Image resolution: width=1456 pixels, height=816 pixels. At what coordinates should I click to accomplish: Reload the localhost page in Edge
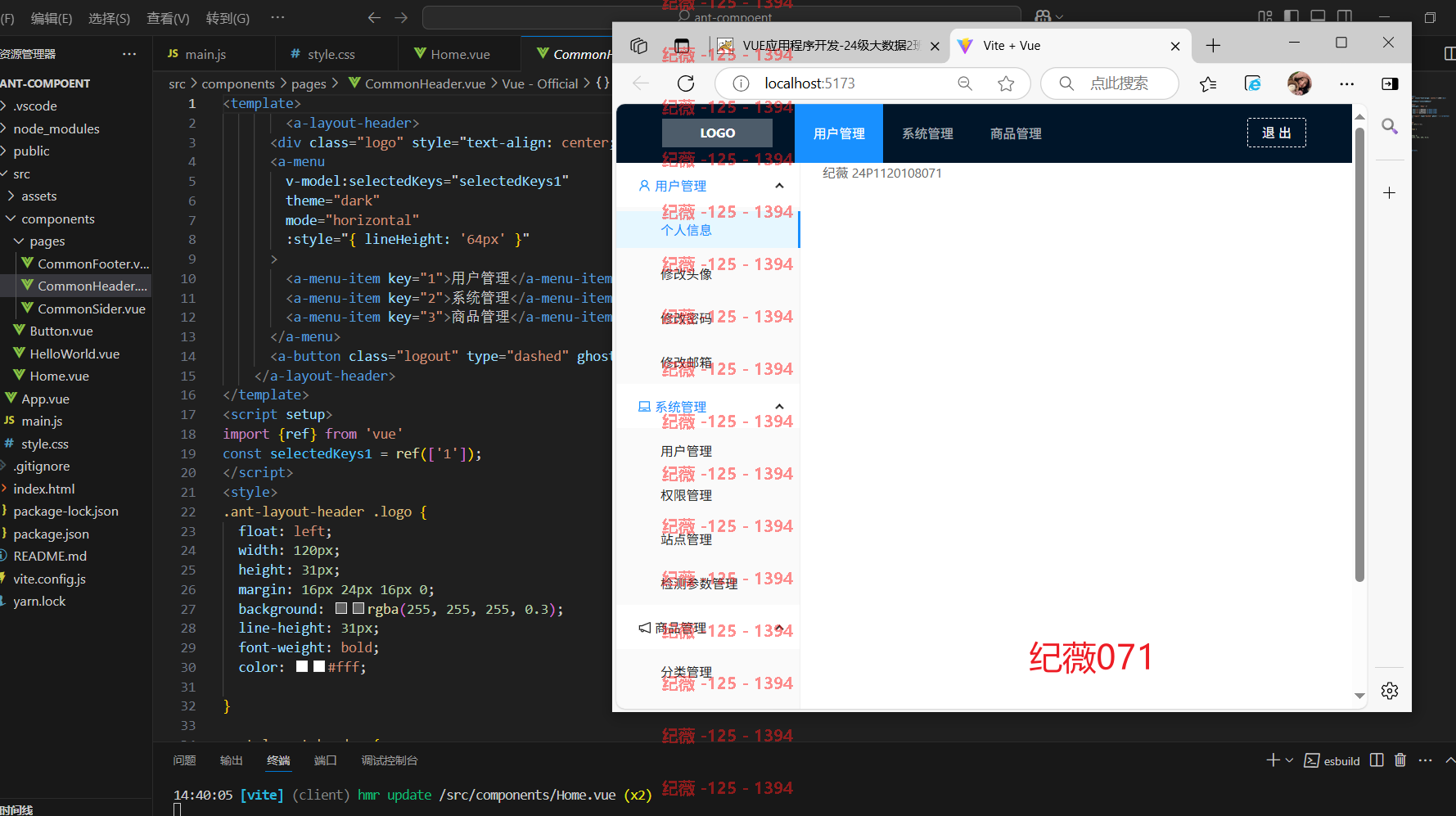[686, 83]
